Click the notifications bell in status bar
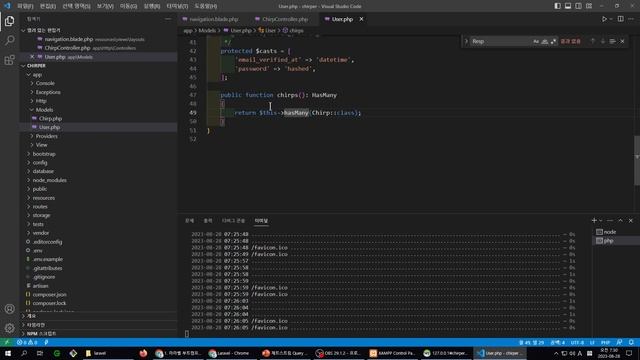This screenshot has width=640, height=360. tap(631, 342)
